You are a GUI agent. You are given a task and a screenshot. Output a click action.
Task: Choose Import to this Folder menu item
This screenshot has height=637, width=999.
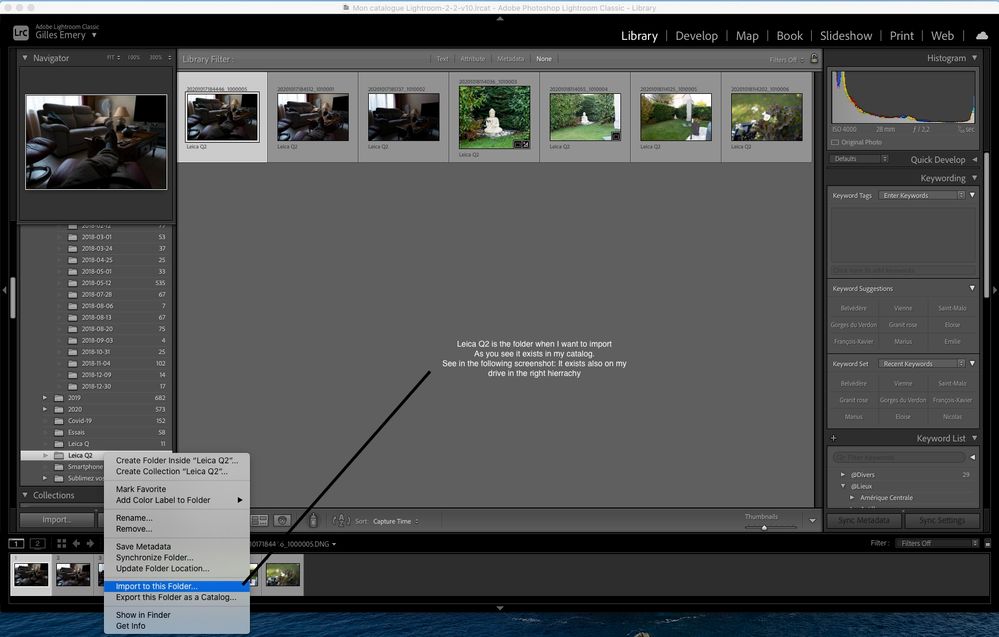tap(176, 586)
